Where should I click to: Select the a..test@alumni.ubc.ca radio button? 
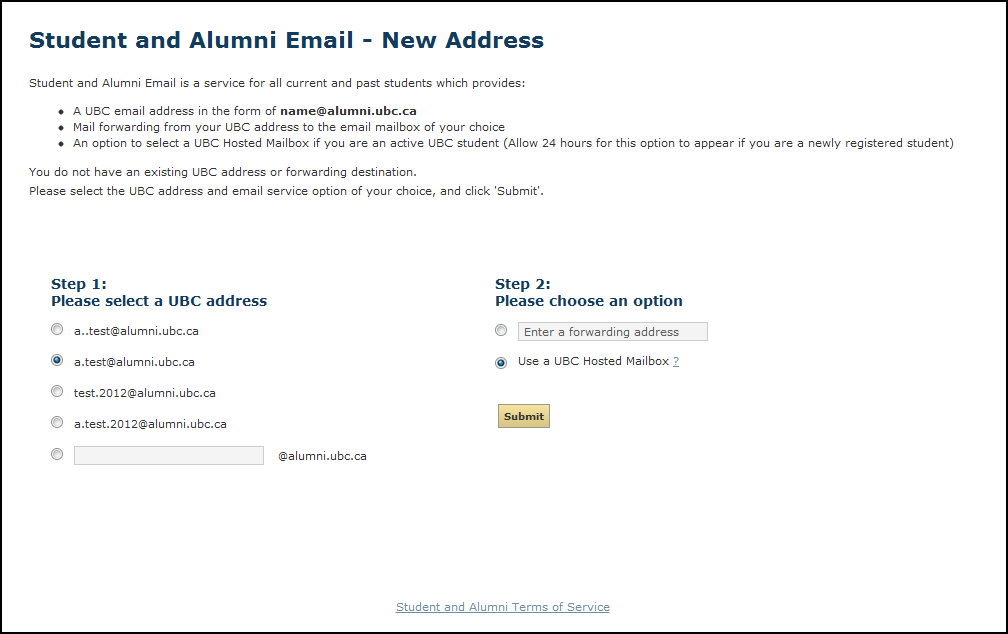tap(57, 329)
